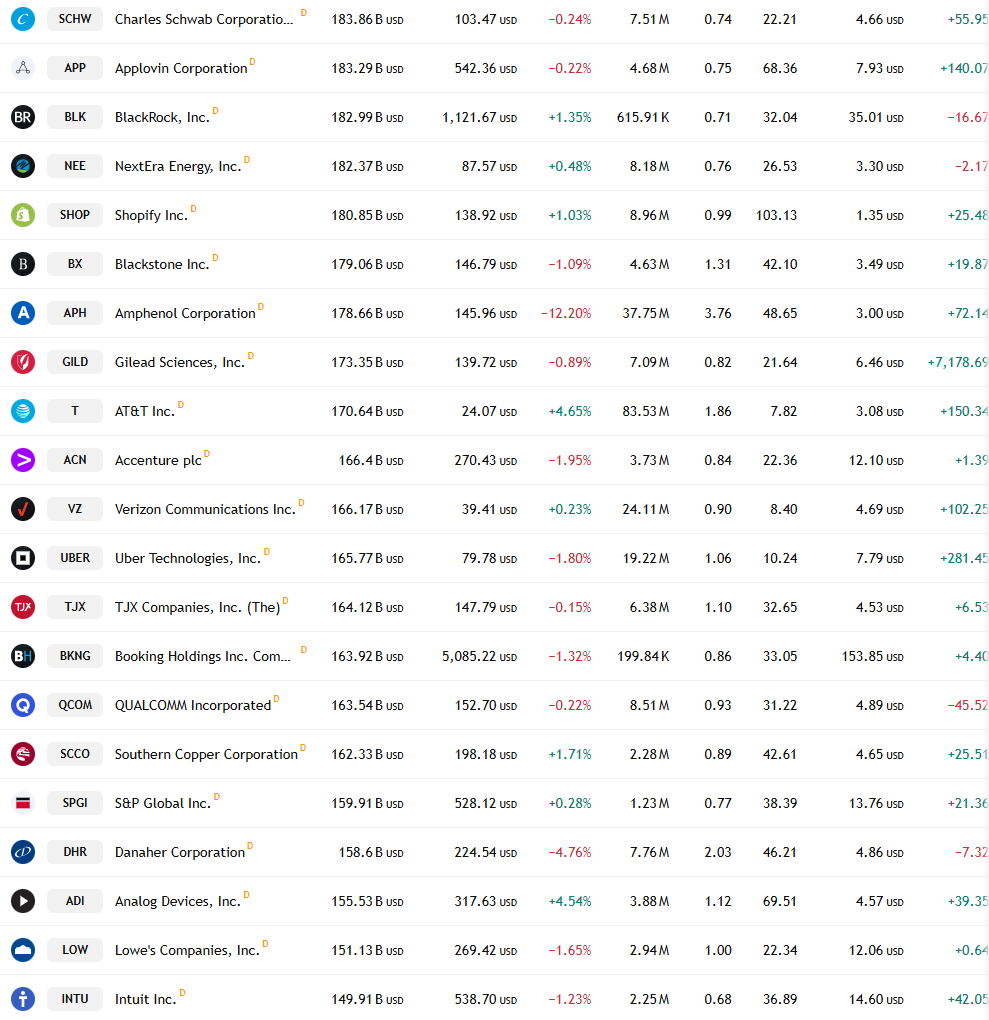
Task: Open the Shopify Inc. name link
Action: tap(151, 215)
